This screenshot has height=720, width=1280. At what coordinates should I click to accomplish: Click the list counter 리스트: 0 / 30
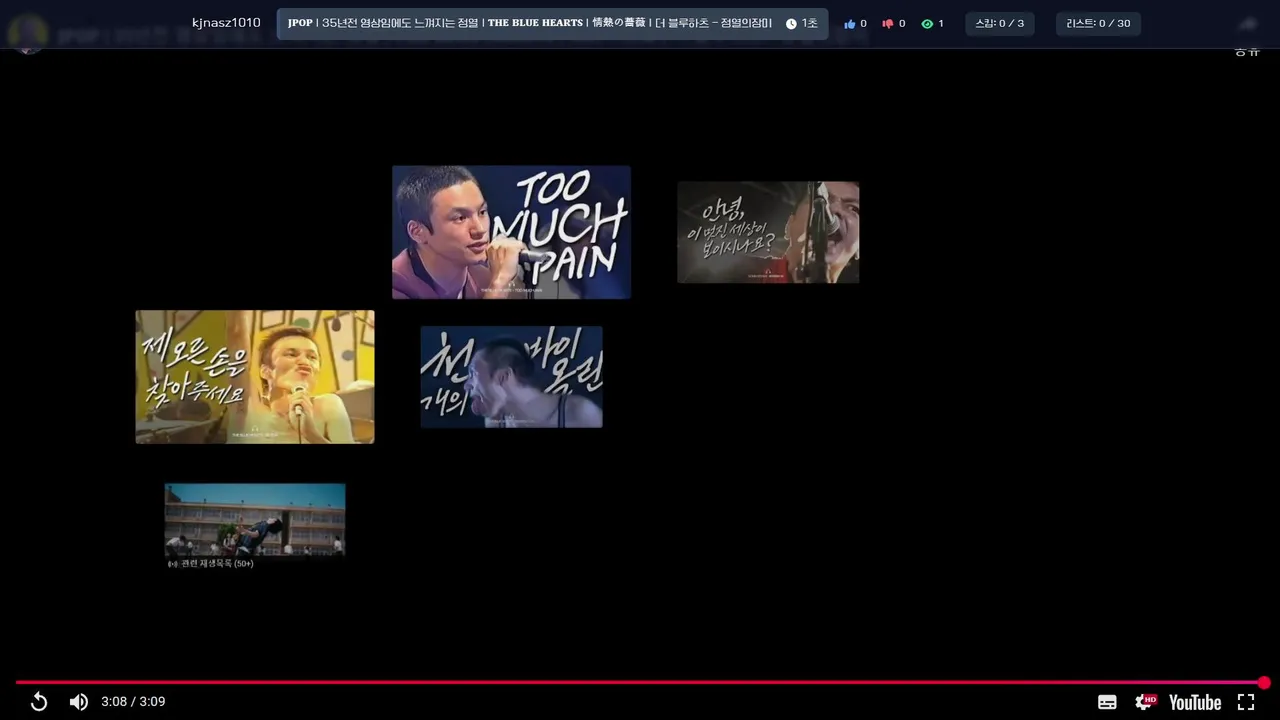(x=1098, y=24)
